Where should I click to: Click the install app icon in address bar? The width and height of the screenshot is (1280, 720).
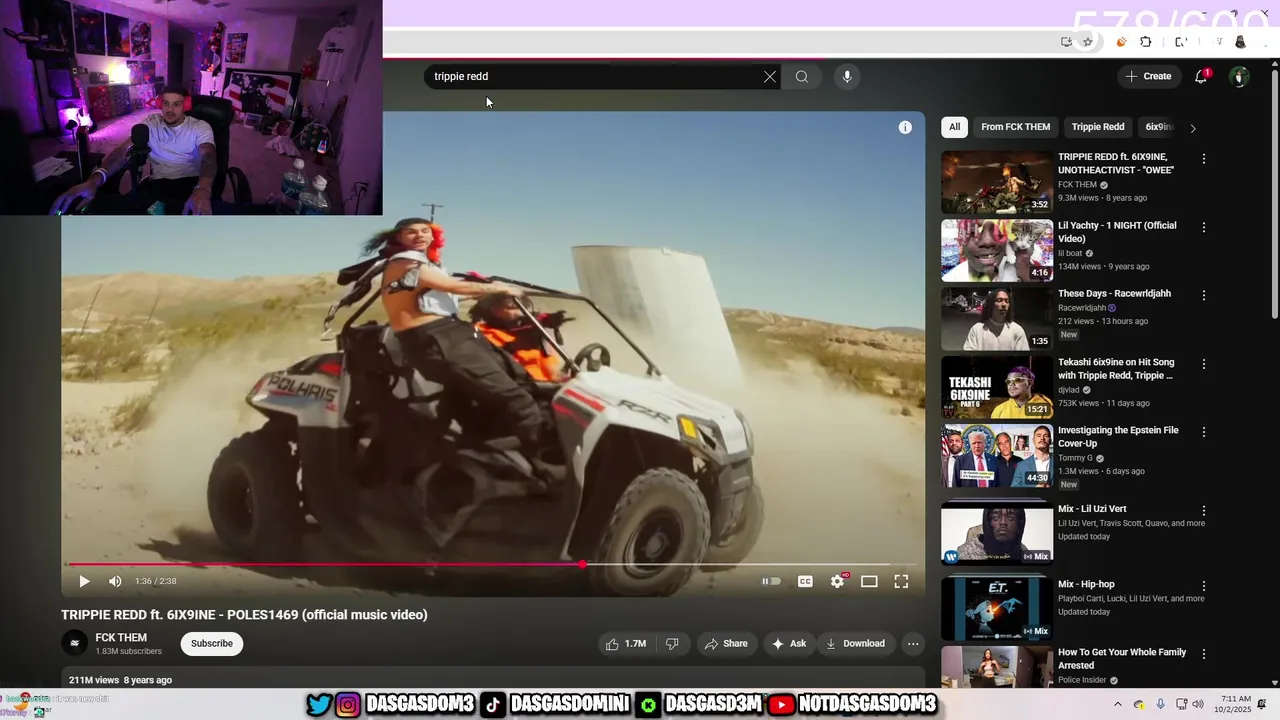pyautogui.click(x=1066, y=42)
